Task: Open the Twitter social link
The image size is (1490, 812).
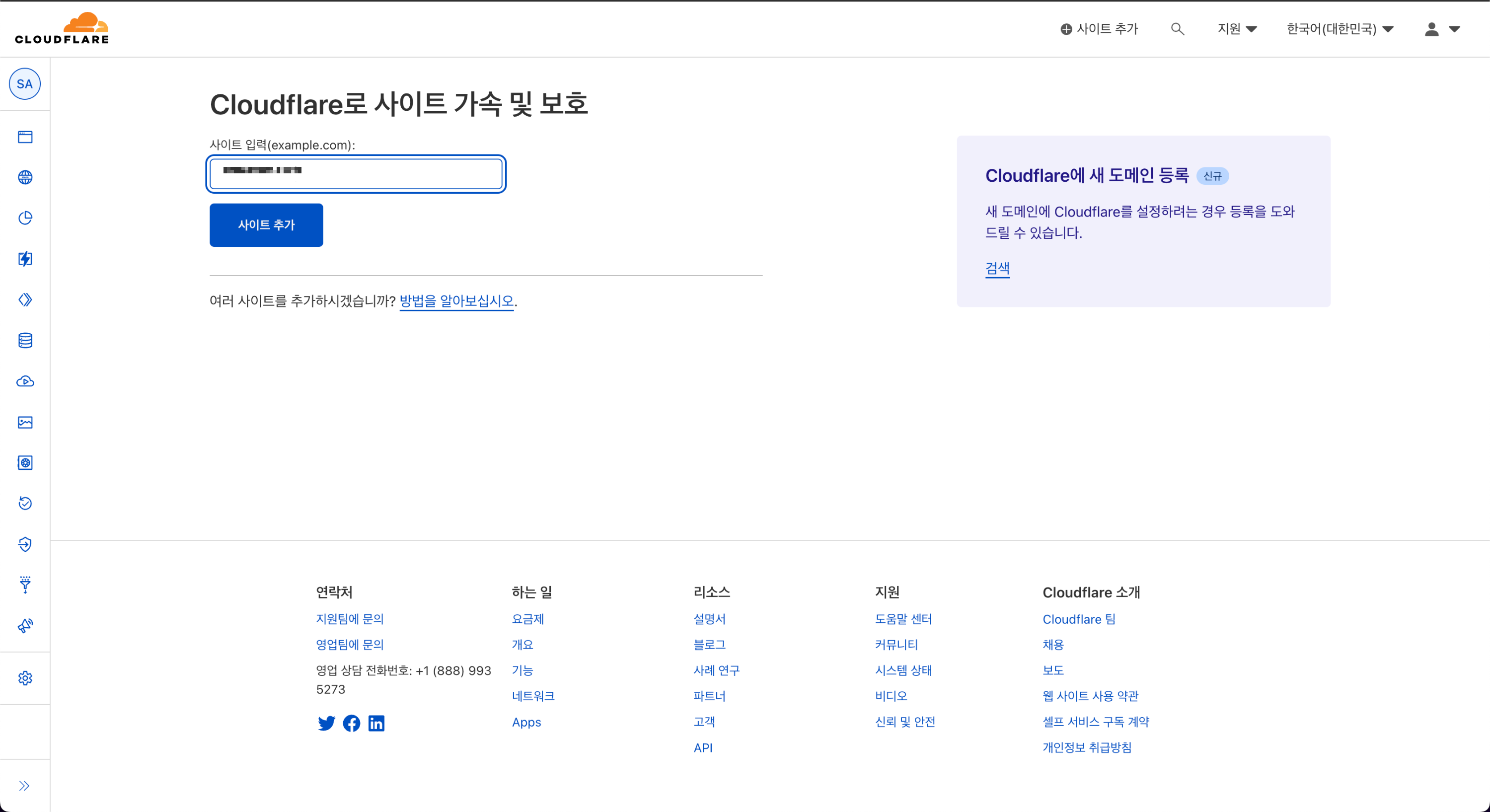Action: coord(326,723)
